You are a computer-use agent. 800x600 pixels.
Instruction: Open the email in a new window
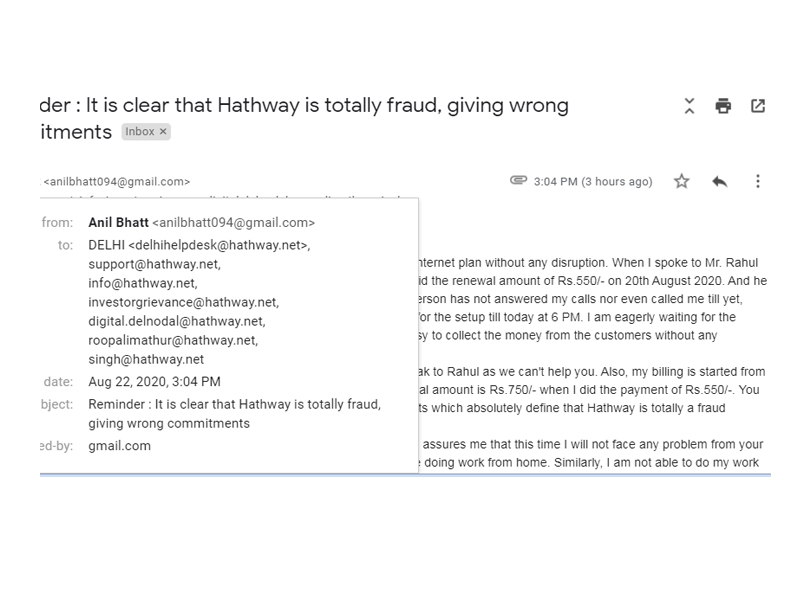point(758,106)
